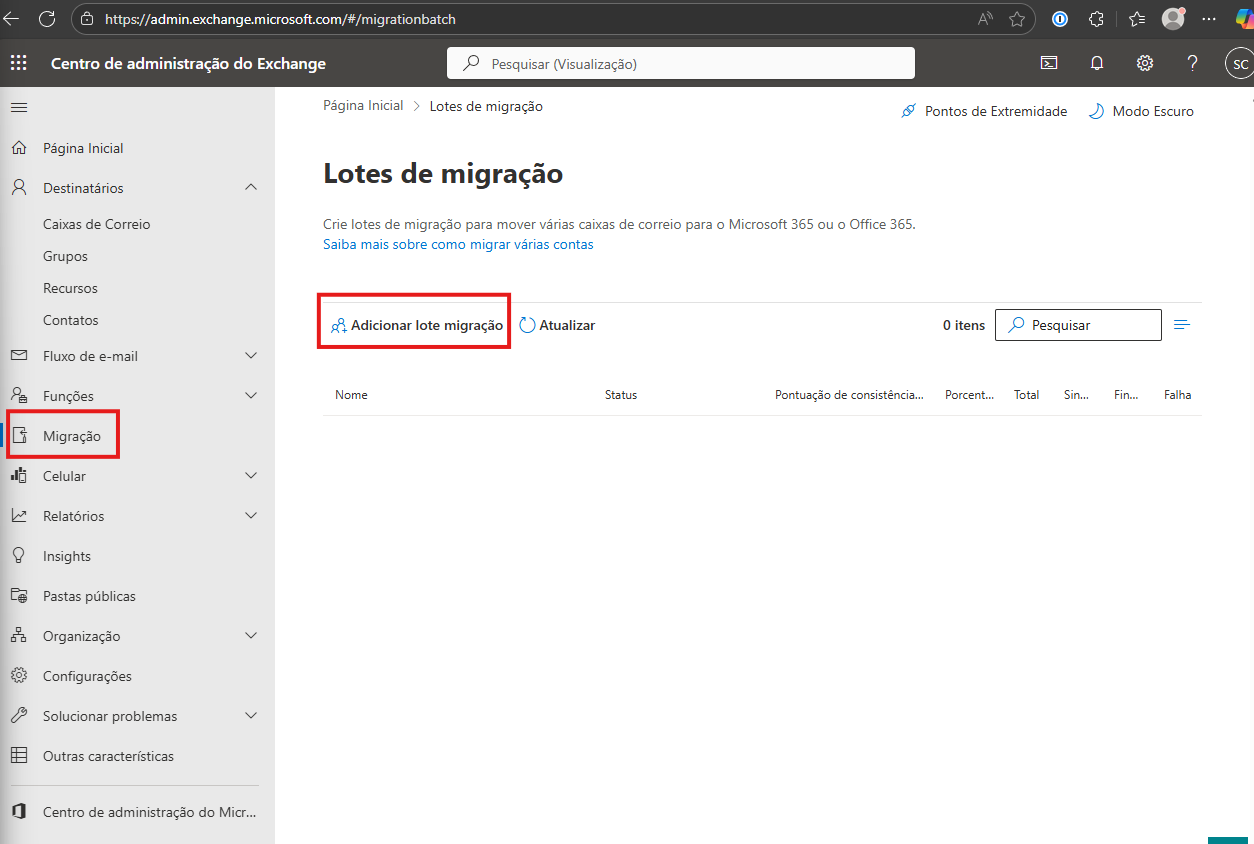This screenshot has width=1254, height=844.
Task: Click Página Inicial breadcrumb link
Action: coord(363,105)
